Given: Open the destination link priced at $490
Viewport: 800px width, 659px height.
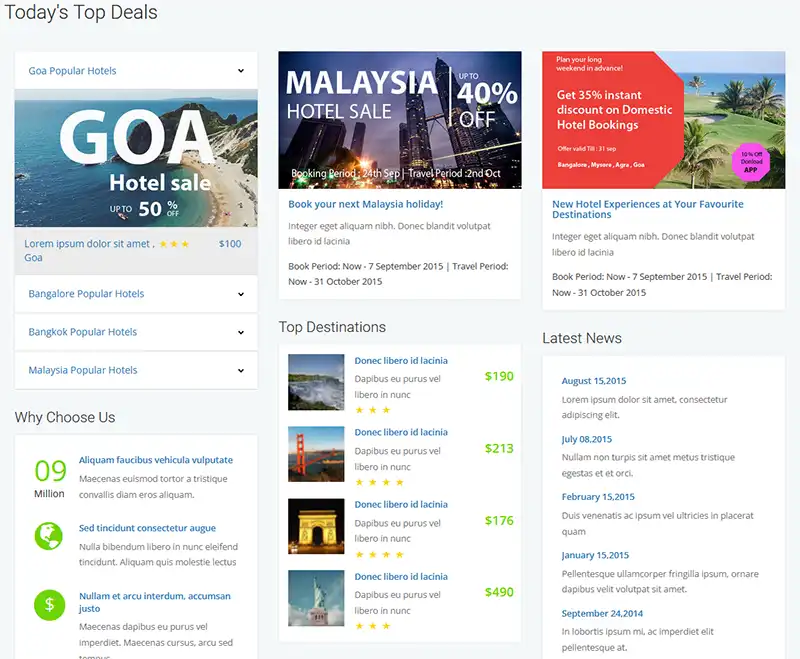Looking at the screenshot, I should (x=401, y=576).
